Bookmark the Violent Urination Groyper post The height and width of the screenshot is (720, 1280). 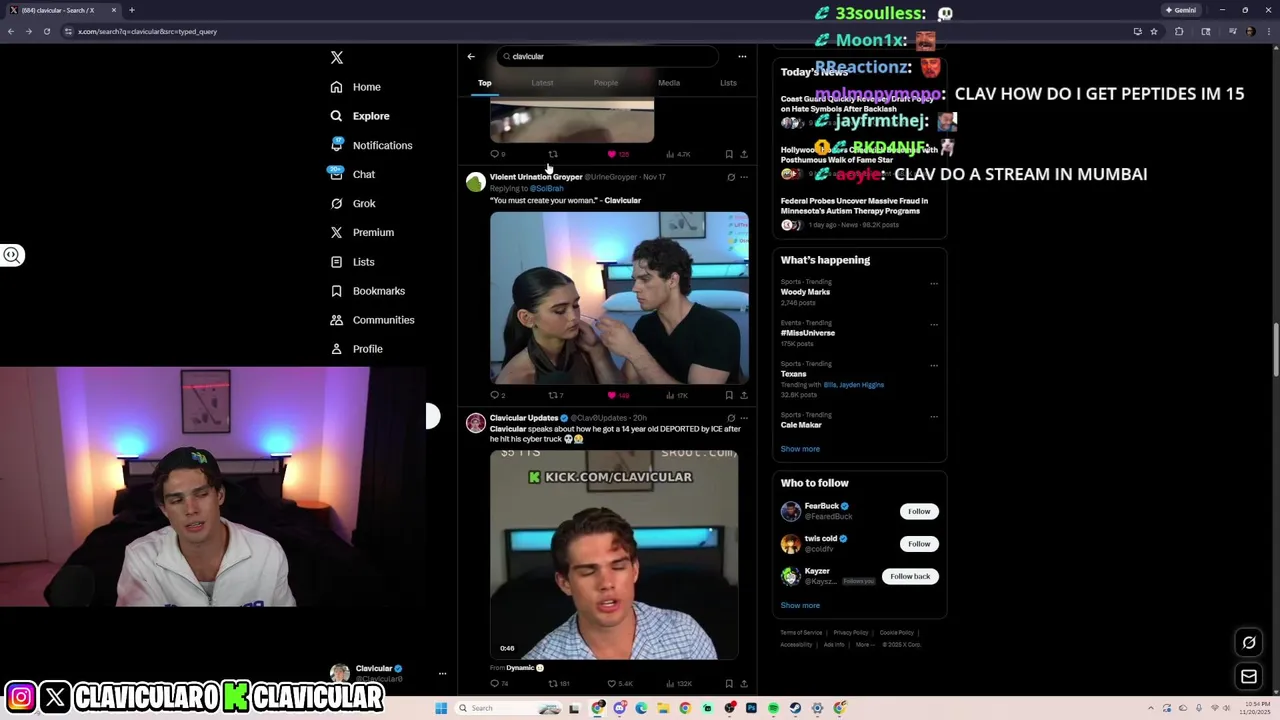[729, 395]
